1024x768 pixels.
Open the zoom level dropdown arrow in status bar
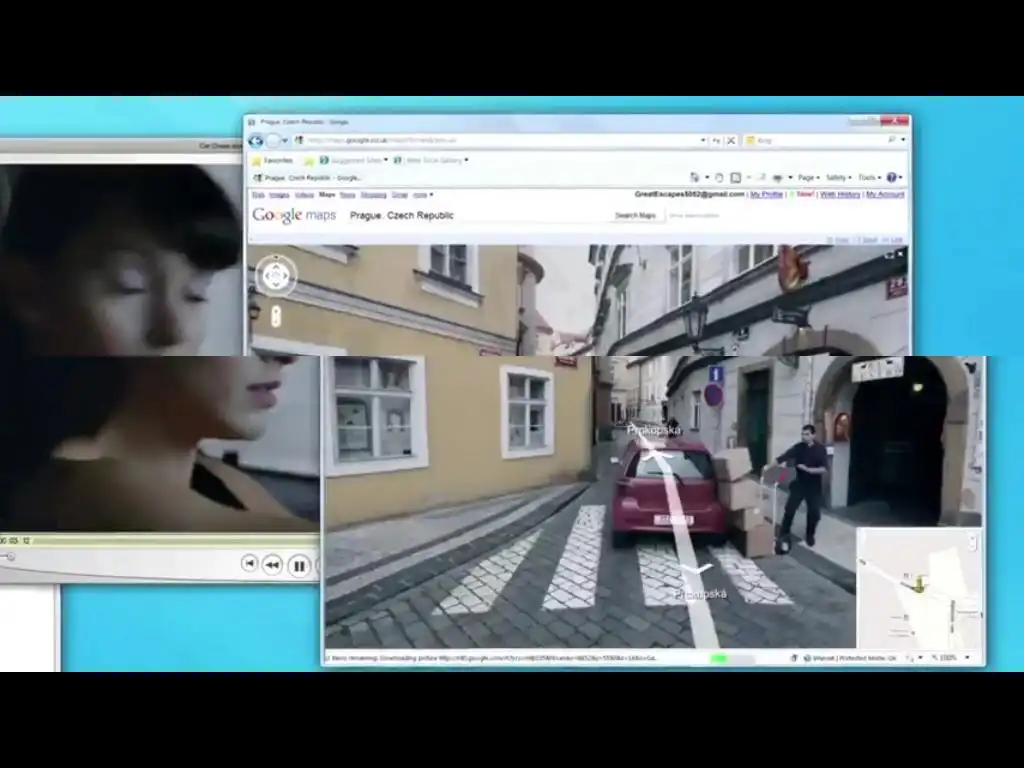(968, 658)
